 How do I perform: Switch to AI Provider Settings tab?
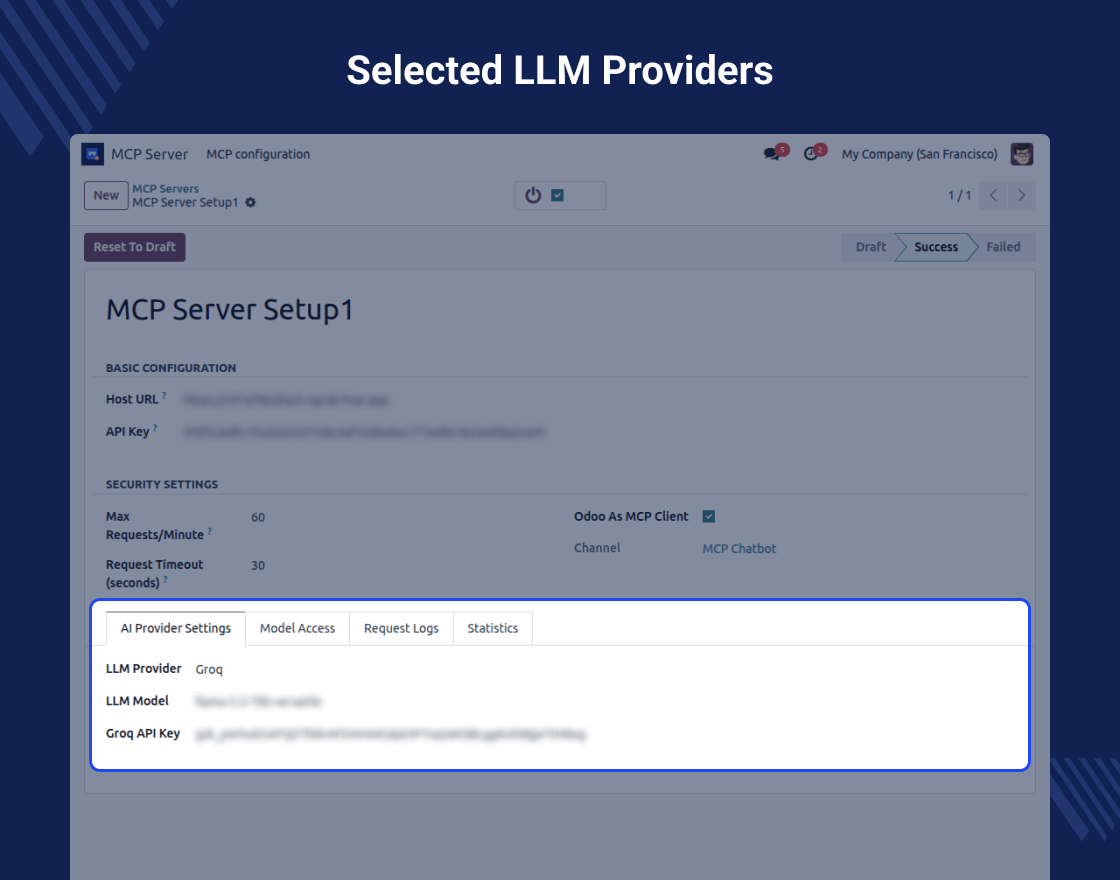coord(176,629)
